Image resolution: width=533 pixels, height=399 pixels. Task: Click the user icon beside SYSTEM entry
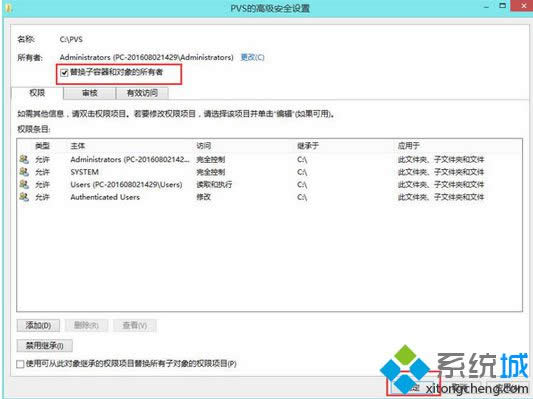pos(24,172)
